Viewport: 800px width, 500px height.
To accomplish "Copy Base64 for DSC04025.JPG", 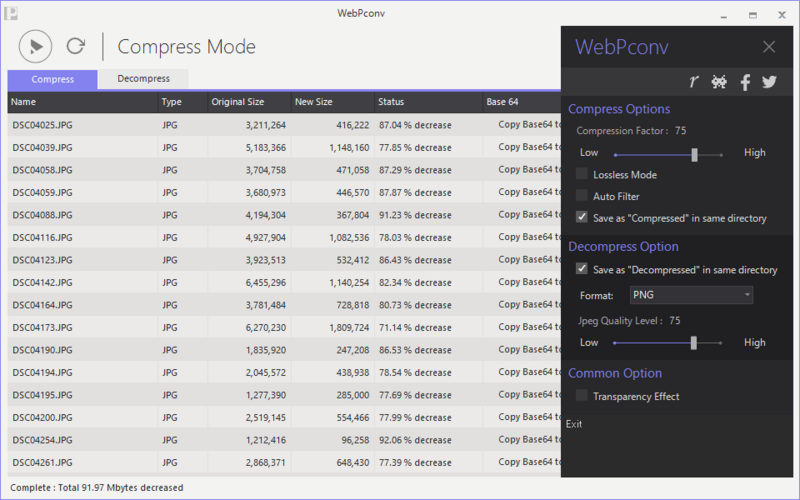I will [530, 124].
